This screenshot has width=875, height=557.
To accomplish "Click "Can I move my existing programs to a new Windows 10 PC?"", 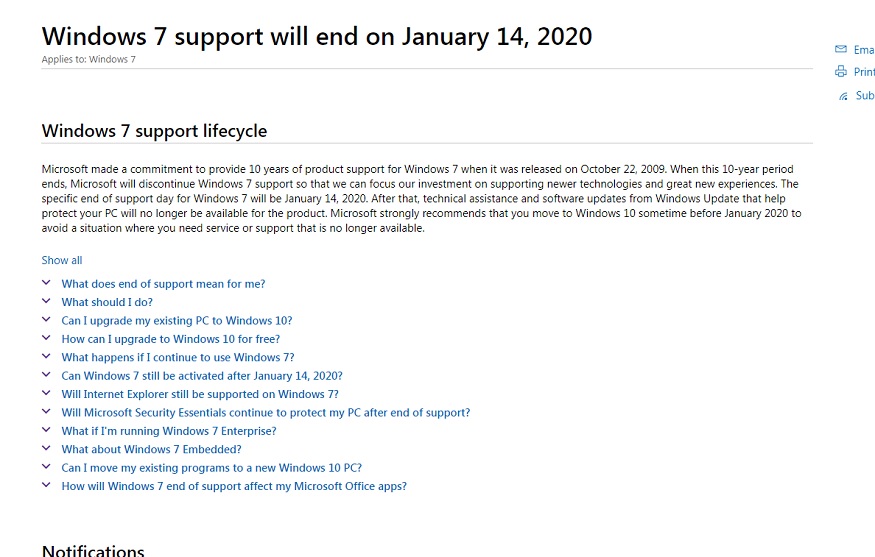I will coord(211,467).
